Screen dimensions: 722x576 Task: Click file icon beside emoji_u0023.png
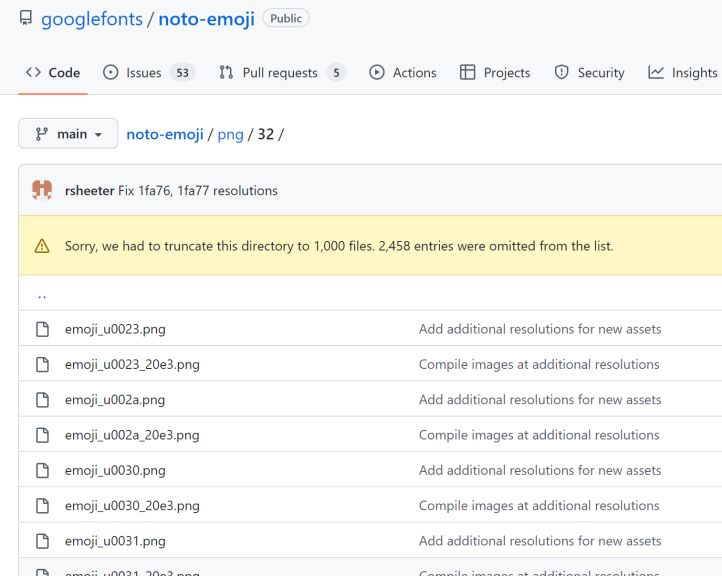click(x=42, y=329)
